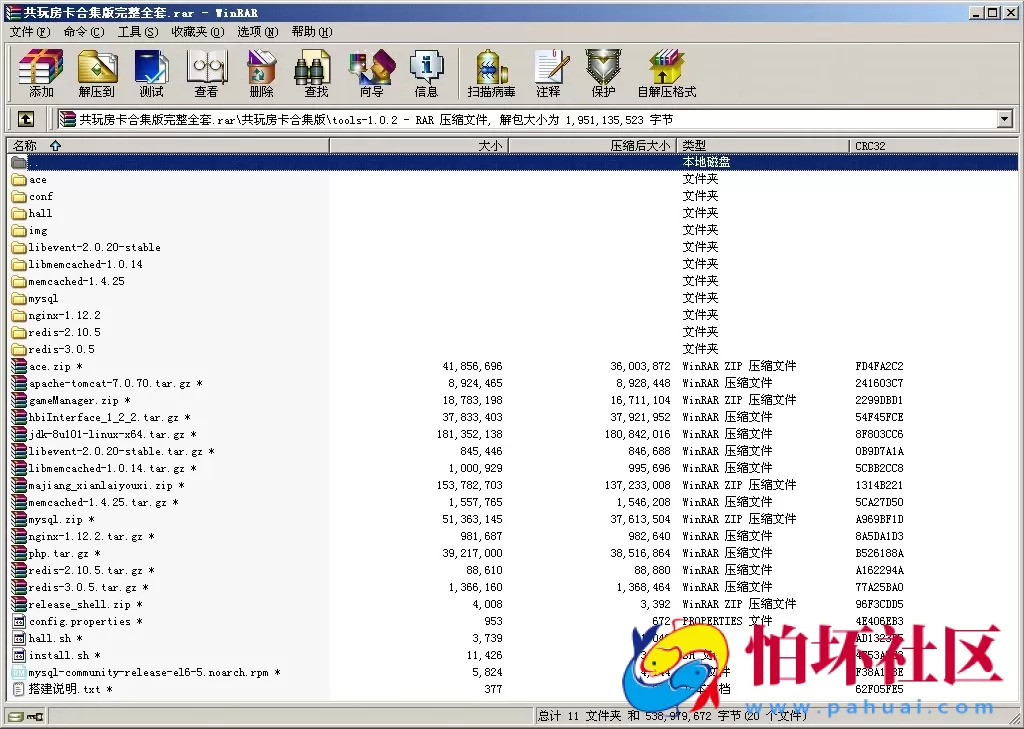Click the 添加 (Add) toolbar icon
The width and height of the screenshot is (1024, 729).
pyautogui.click(x=41, y=73)
